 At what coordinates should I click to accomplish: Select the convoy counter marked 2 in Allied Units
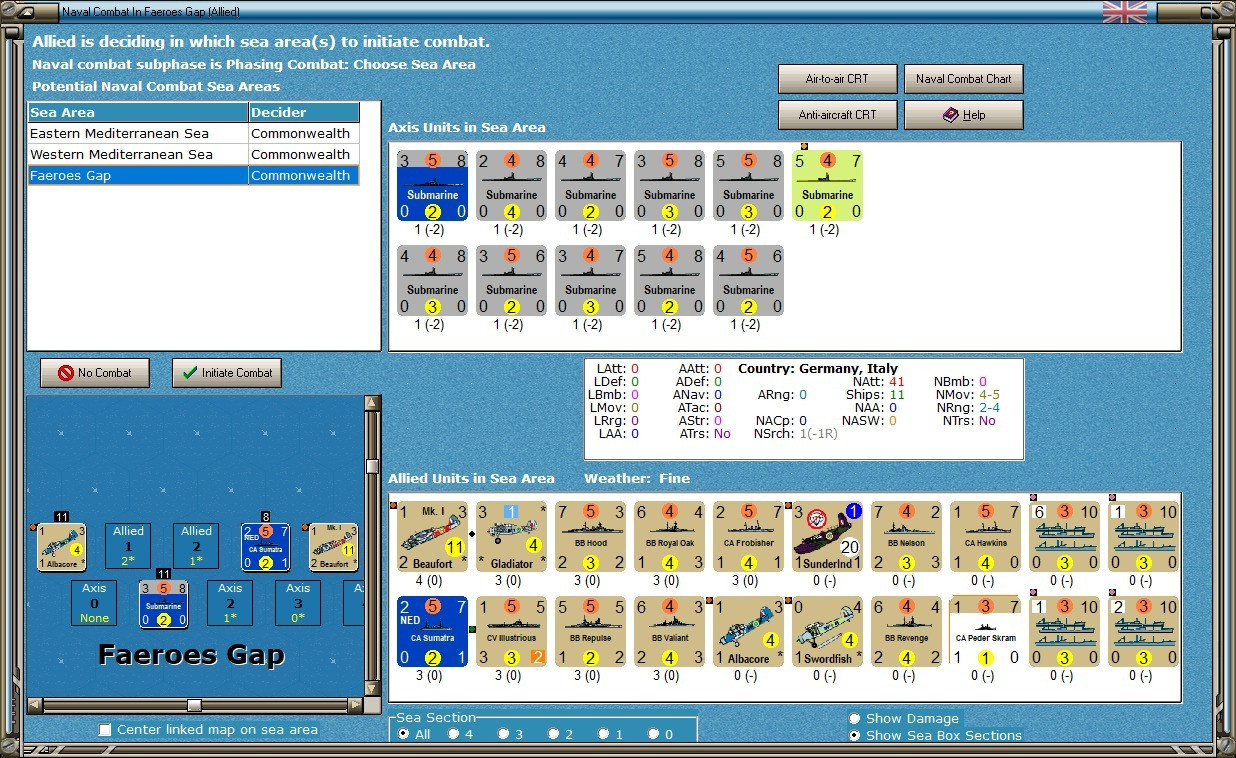click(1143, 631)
